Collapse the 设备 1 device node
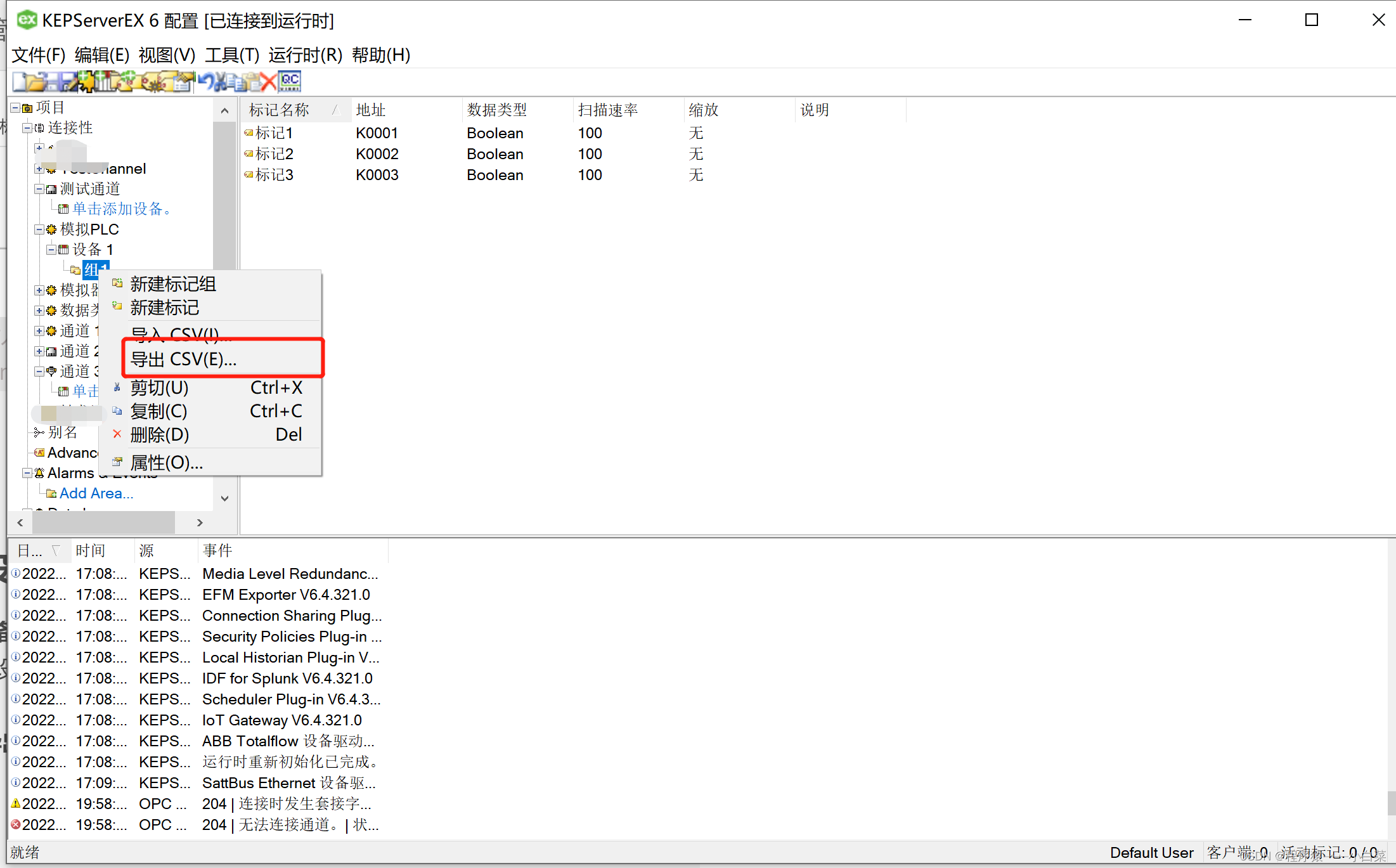Screen dimensions: 1396x868 [x=51, y=250]
